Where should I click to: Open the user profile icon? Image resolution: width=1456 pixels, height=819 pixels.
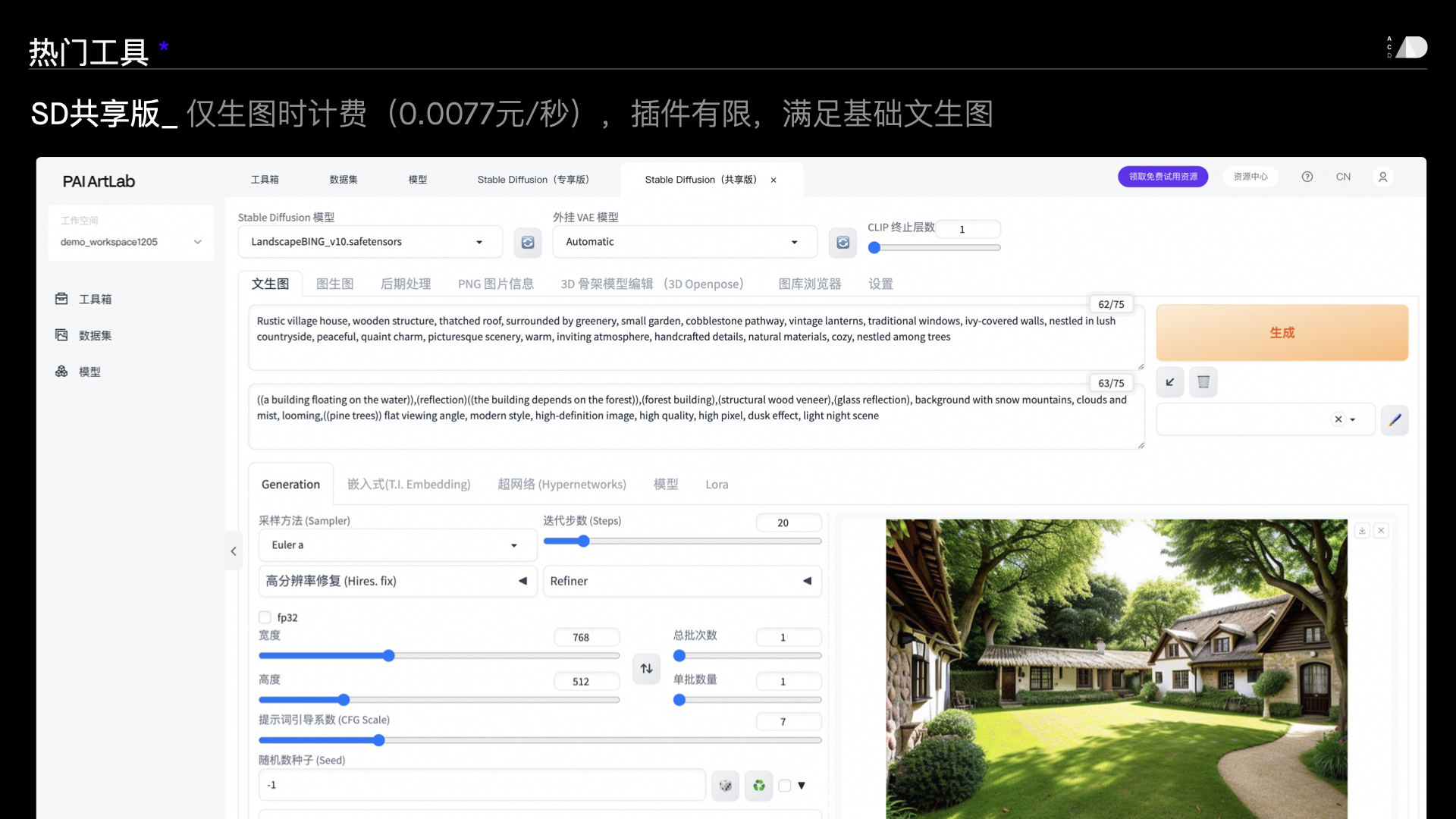[x=1382, y=177]
